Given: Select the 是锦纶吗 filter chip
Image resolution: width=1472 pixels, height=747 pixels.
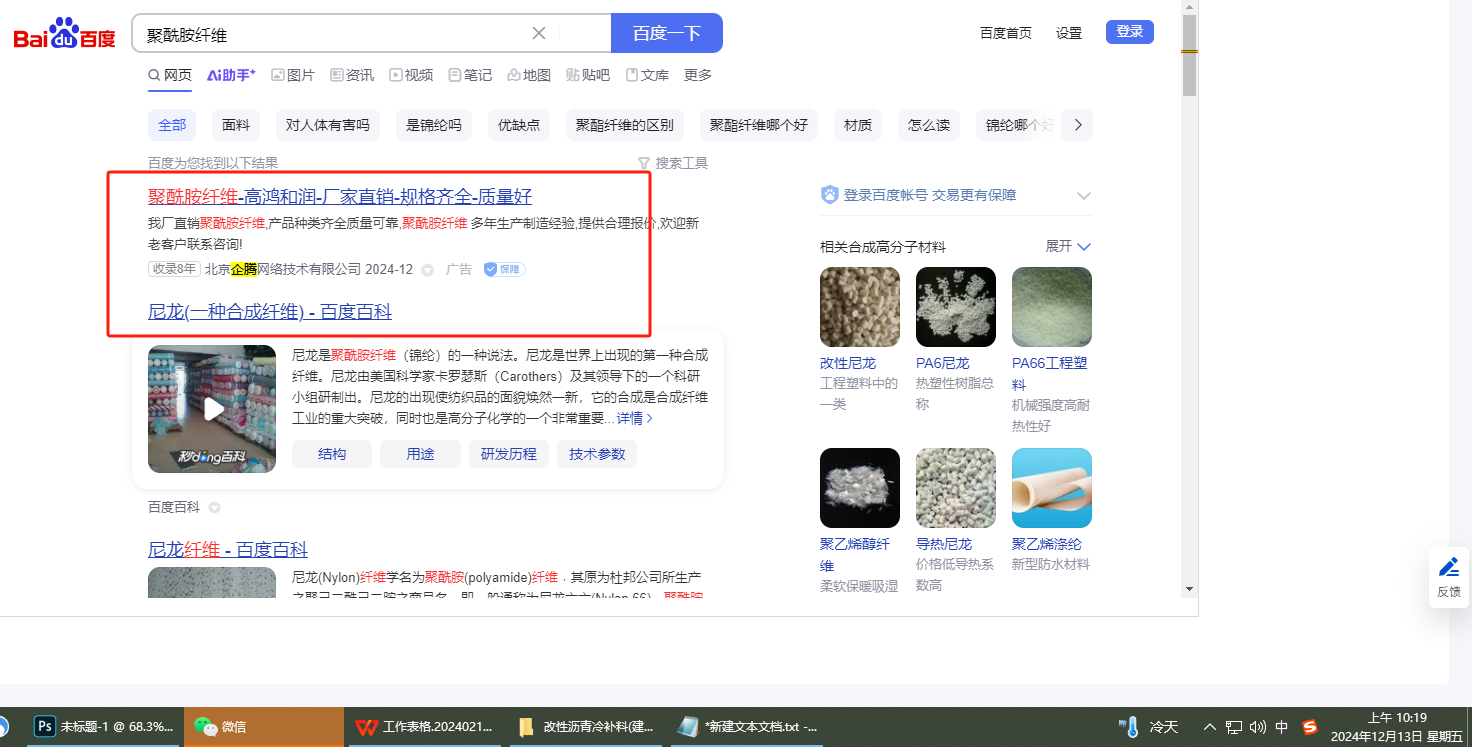Looking at the screenshot, I should pyautogui.click(x=434, y=125).
